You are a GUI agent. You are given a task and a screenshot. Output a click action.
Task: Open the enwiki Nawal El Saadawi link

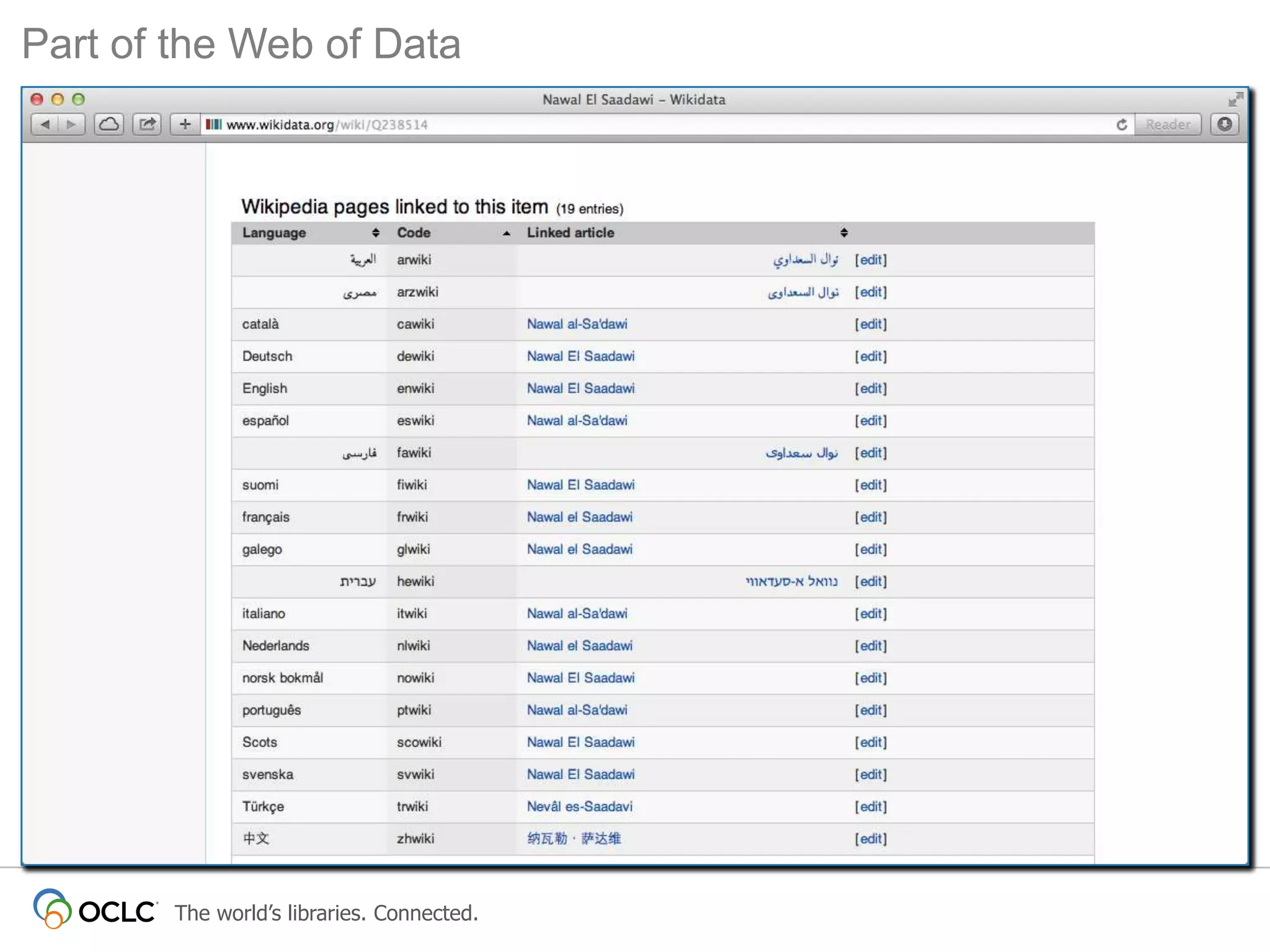tap(580, 389)
